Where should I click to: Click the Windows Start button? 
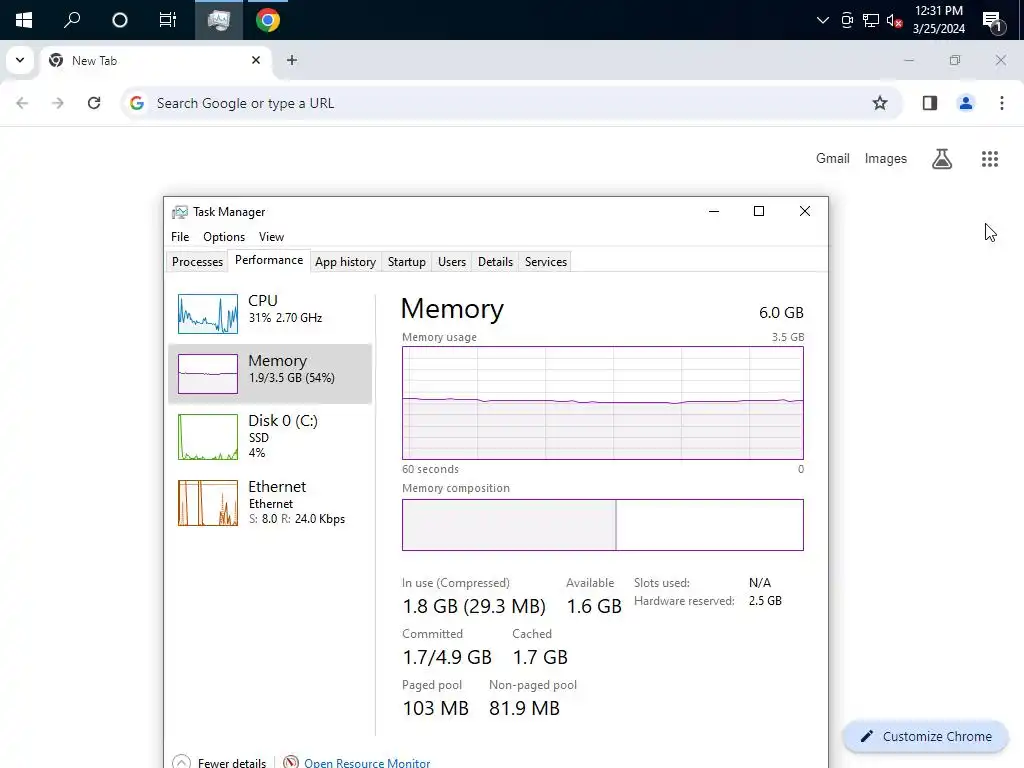pyautogui.click(x=23, y=20)
